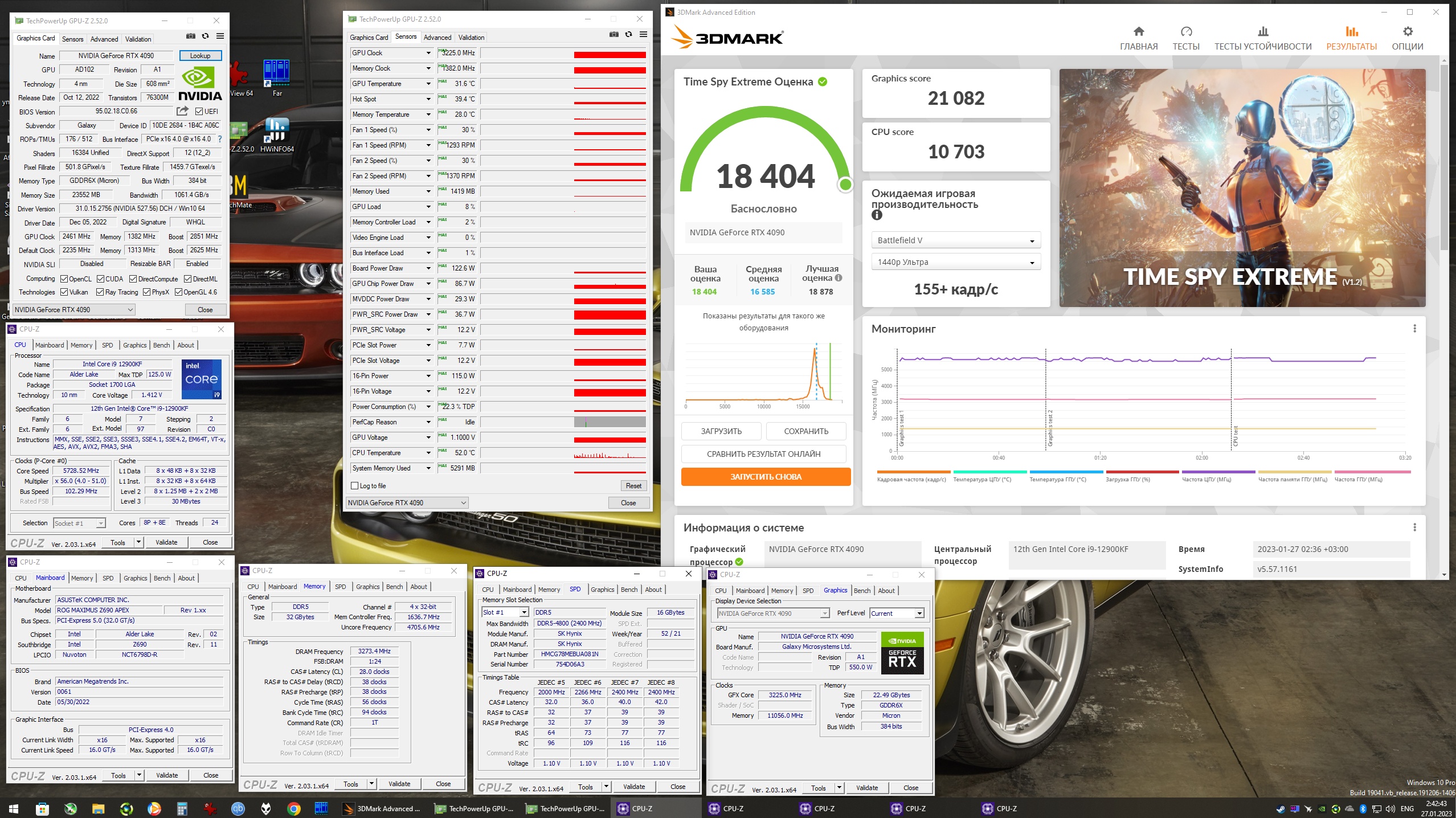The image size is (1456, 818).
Task: Open Google Chrome from the taskbar
Action: [x=293, y=808]
